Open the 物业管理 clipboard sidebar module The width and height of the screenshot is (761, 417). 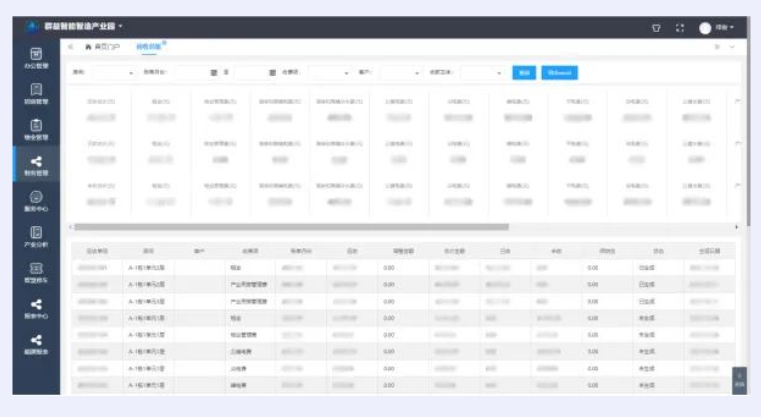point(36,130)
